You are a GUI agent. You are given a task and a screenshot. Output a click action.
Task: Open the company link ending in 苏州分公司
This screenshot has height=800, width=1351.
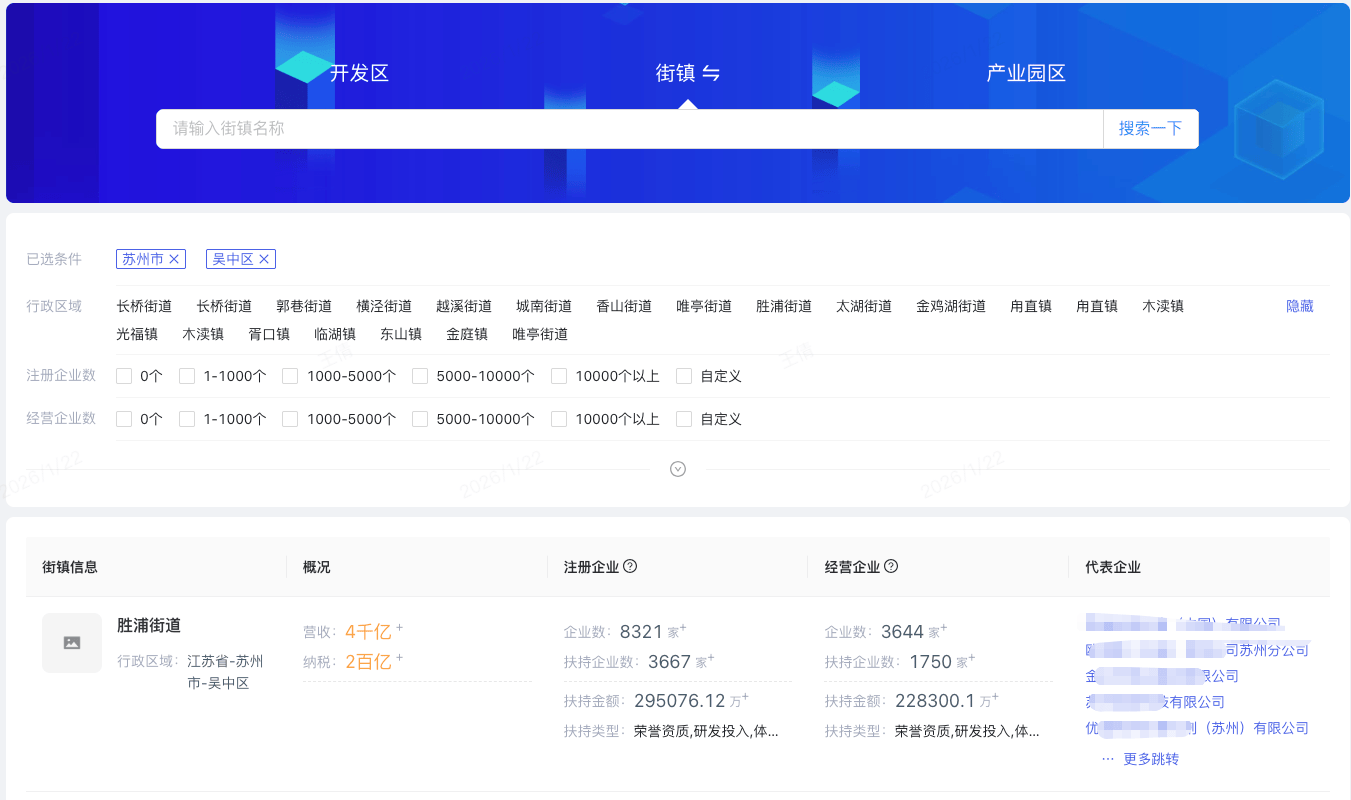(x=1197, y=650)
